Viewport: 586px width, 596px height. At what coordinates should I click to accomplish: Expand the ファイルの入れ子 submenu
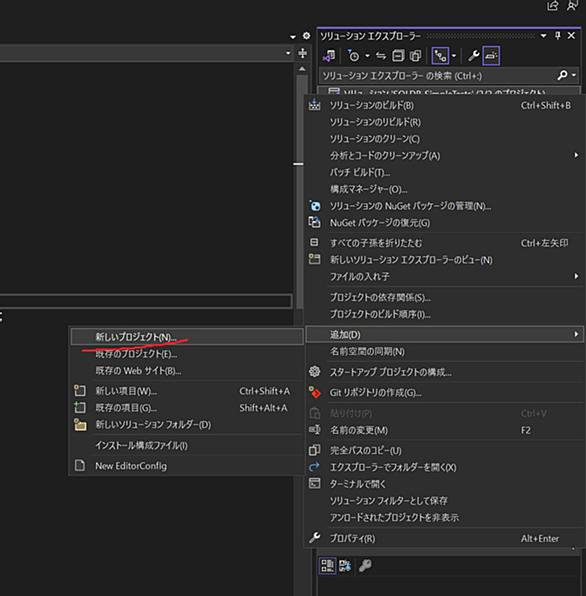coord(445,276)
